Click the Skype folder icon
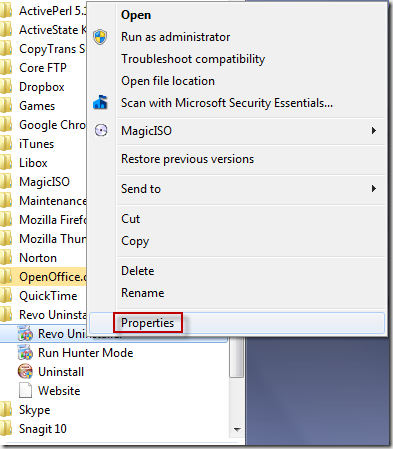The width and height of the screenshot is (393, 449). coord(6,410)
